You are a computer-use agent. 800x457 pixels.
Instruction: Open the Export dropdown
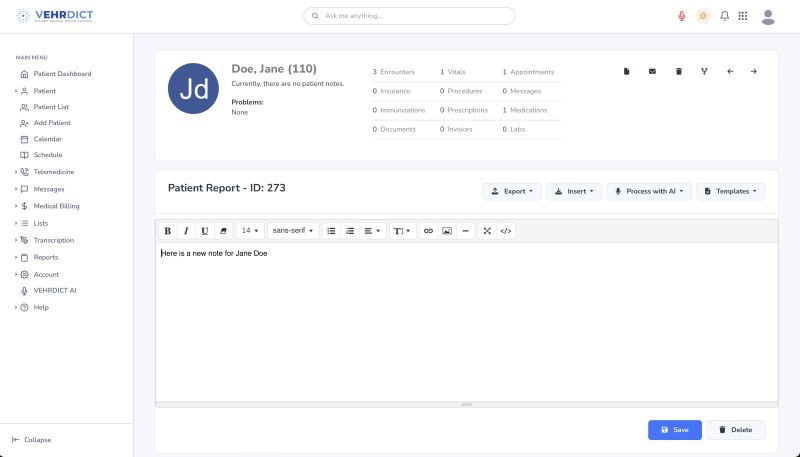[x=512, y=191]
